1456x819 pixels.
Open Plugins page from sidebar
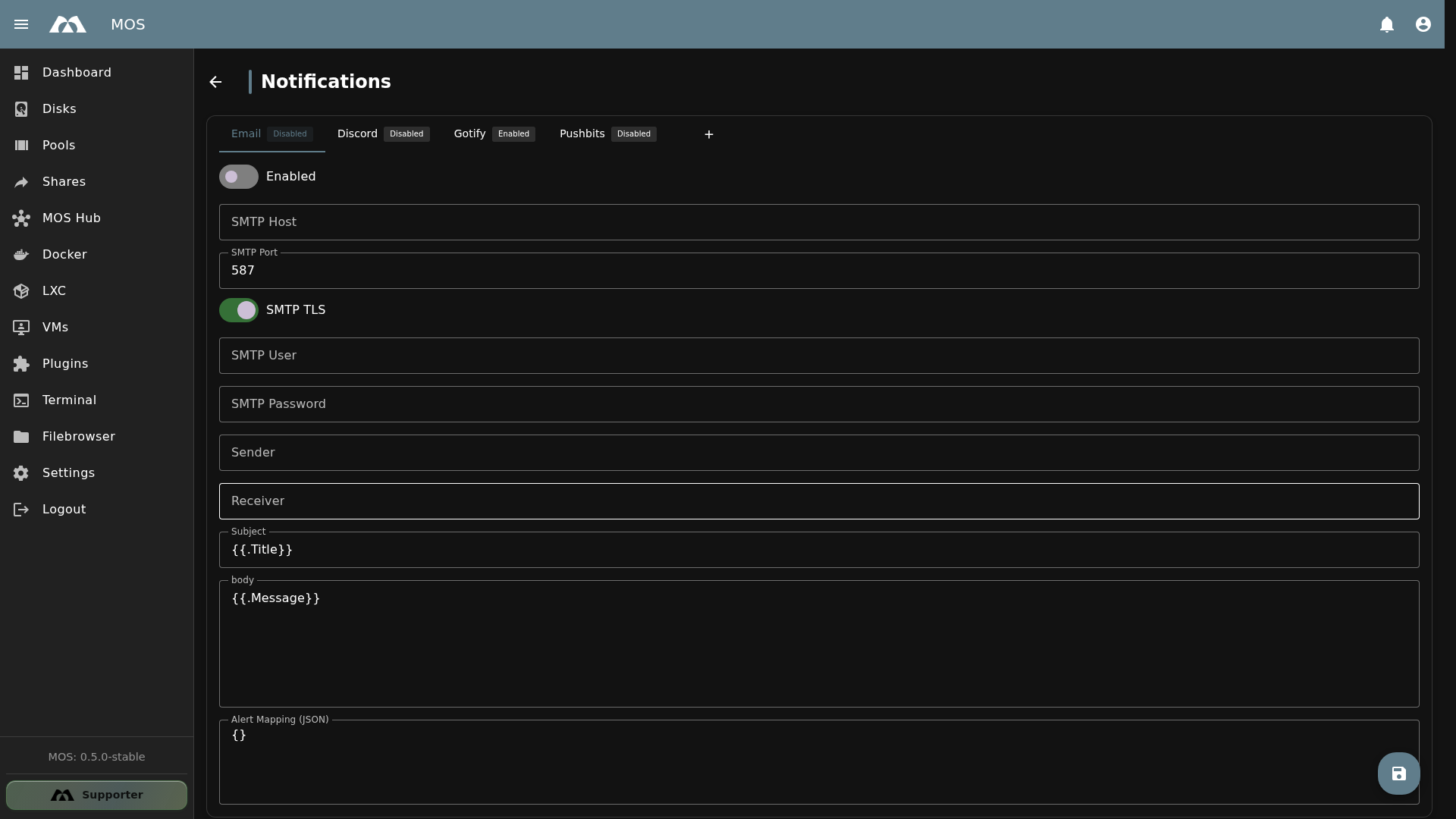97,364
